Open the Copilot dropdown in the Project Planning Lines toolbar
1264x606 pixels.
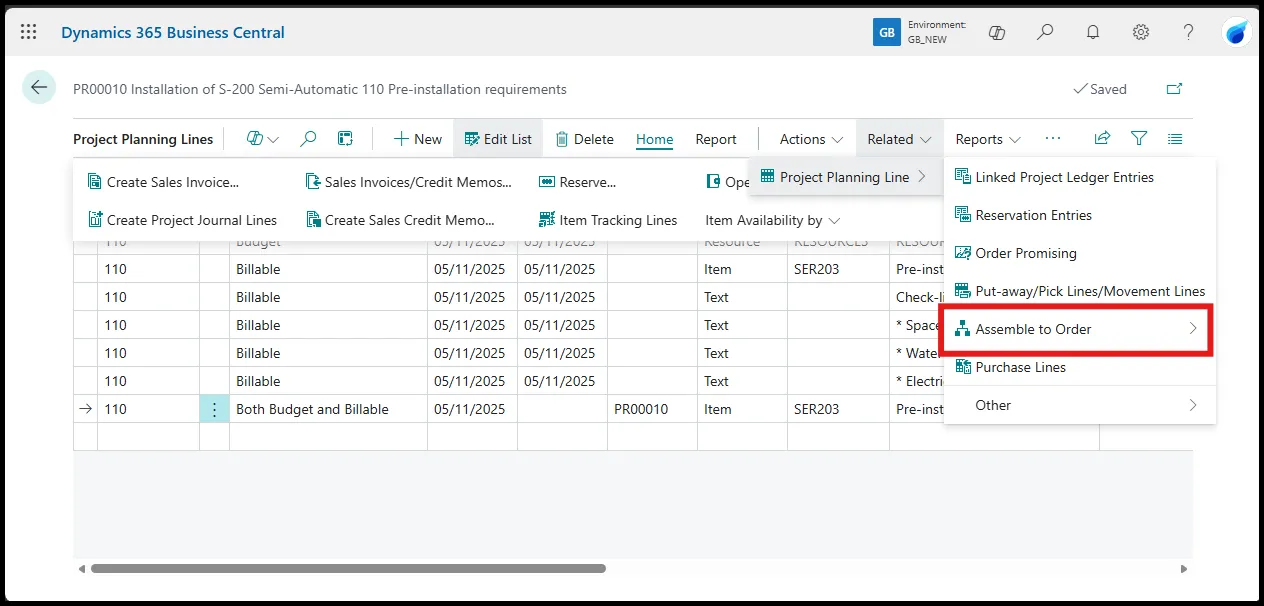(262, 139)
